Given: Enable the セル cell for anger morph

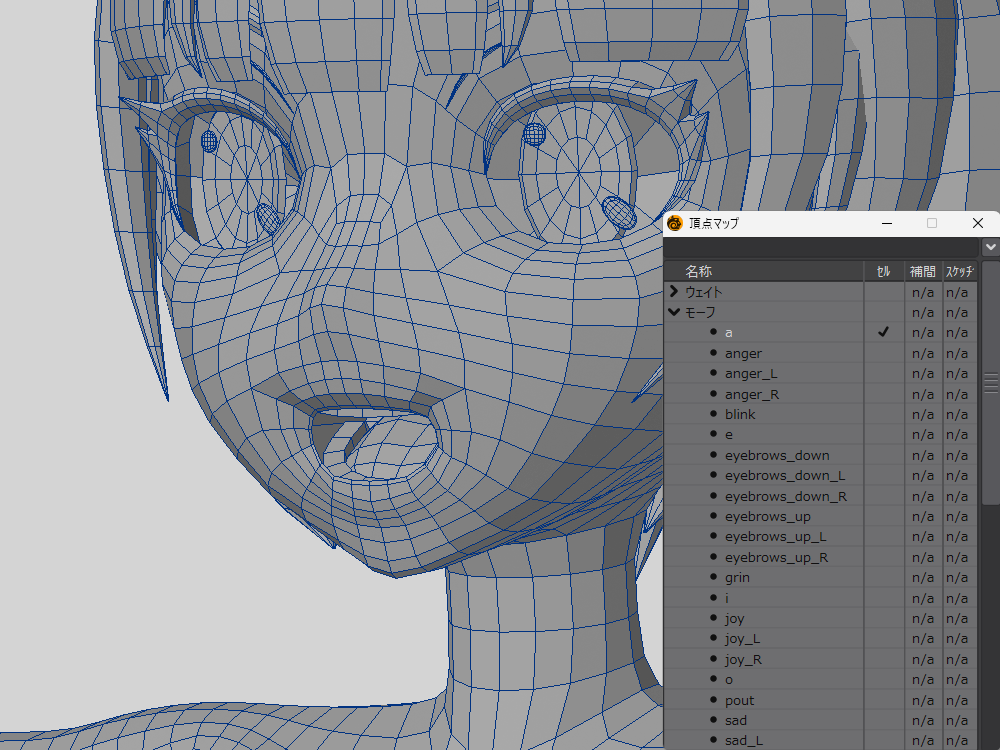Looking at the screenshot, I should point(883,353).
